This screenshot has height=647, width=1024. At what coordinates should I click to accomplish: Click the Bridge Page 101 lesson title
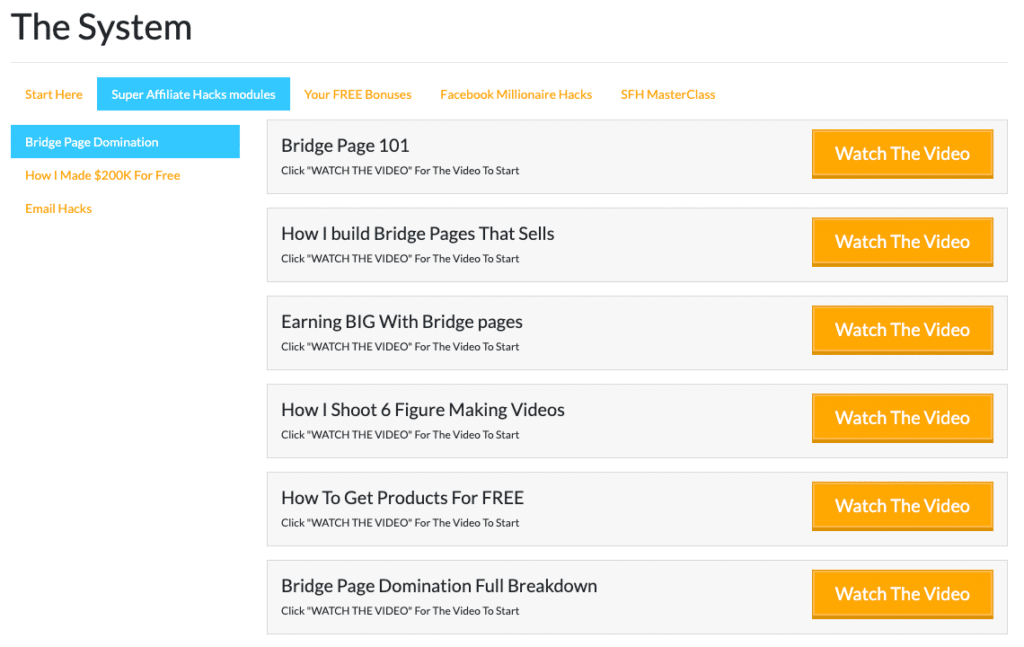pos(345,146)
